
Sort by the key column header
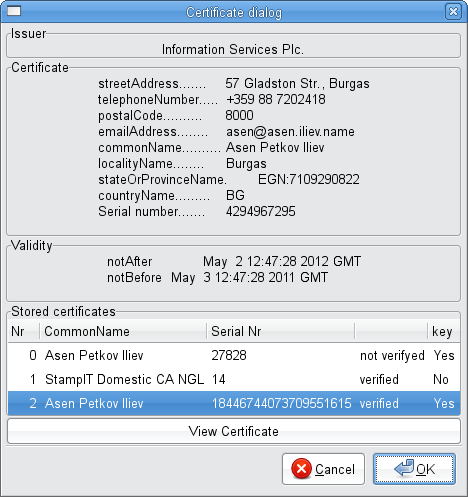click(x=444, y=331)
